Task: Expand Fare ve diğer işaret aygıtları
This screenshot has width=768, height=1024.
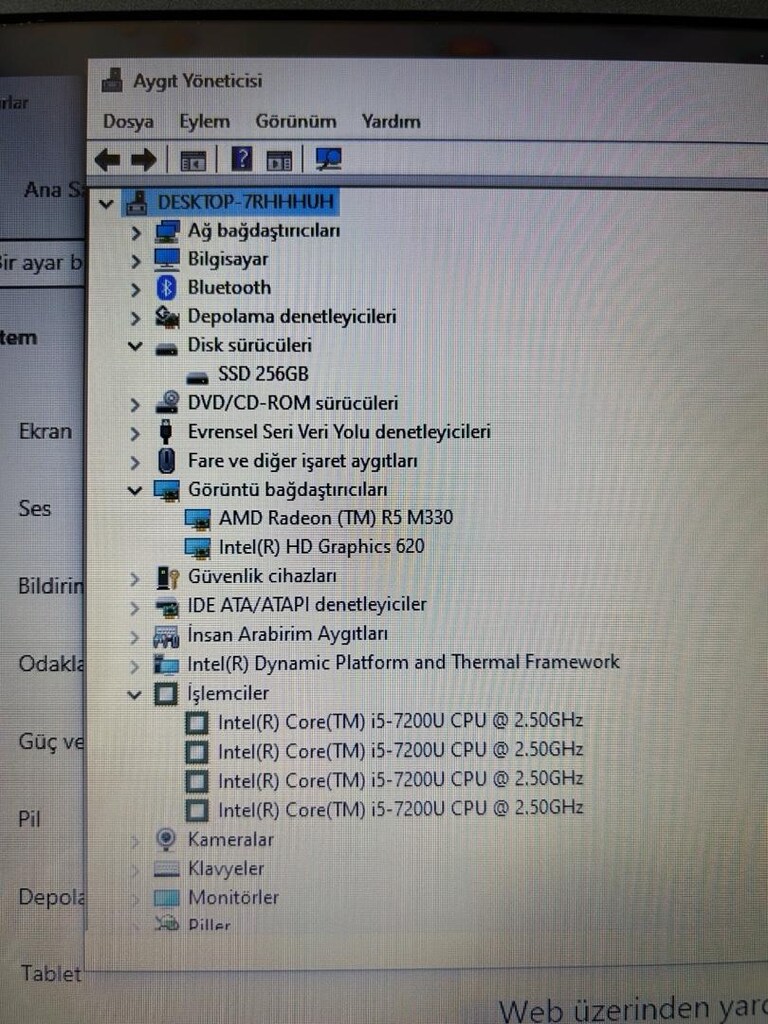Action: point(135,462)
